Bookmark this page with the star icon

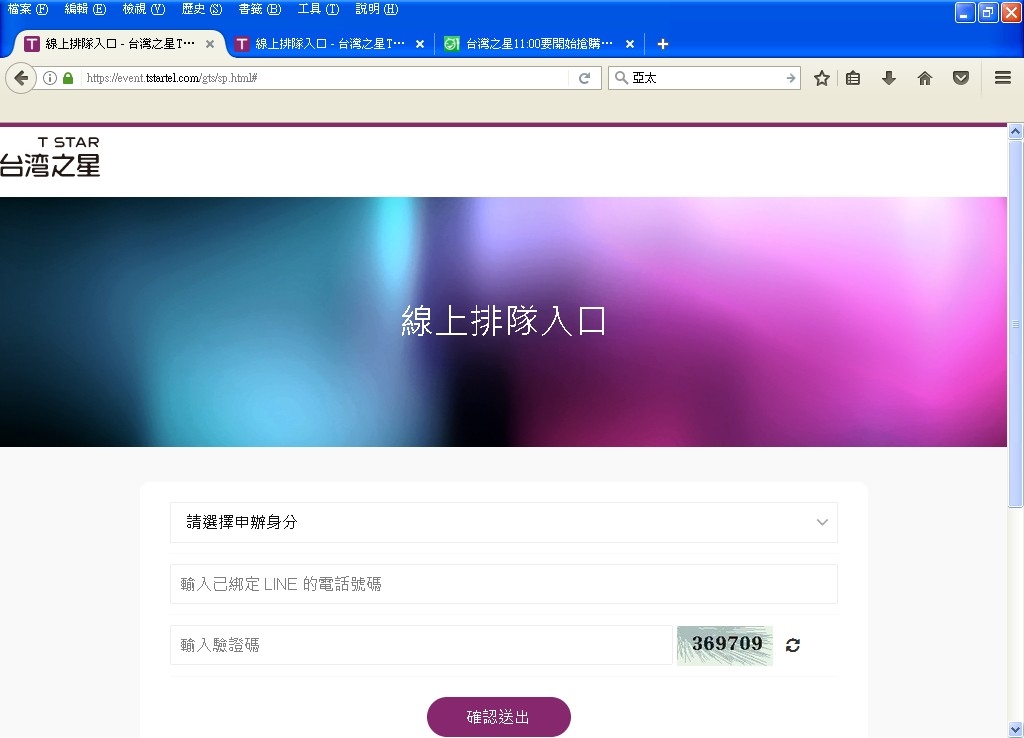(822, 78)
